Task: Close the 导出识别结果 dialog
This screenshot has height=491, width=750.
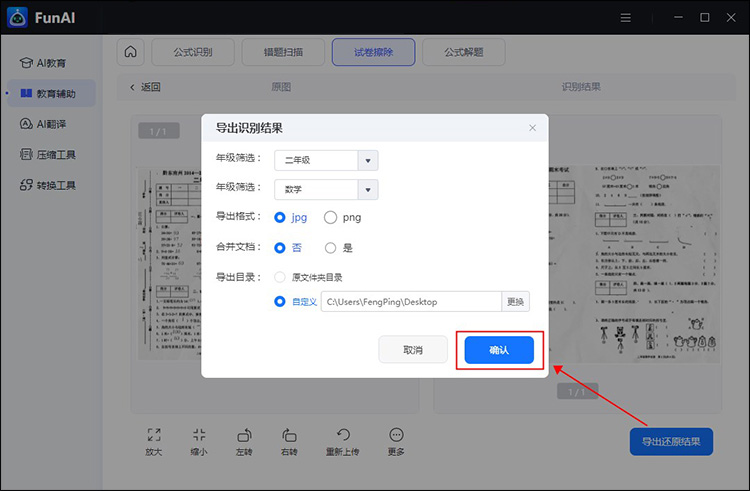Action: pos(532,128)
